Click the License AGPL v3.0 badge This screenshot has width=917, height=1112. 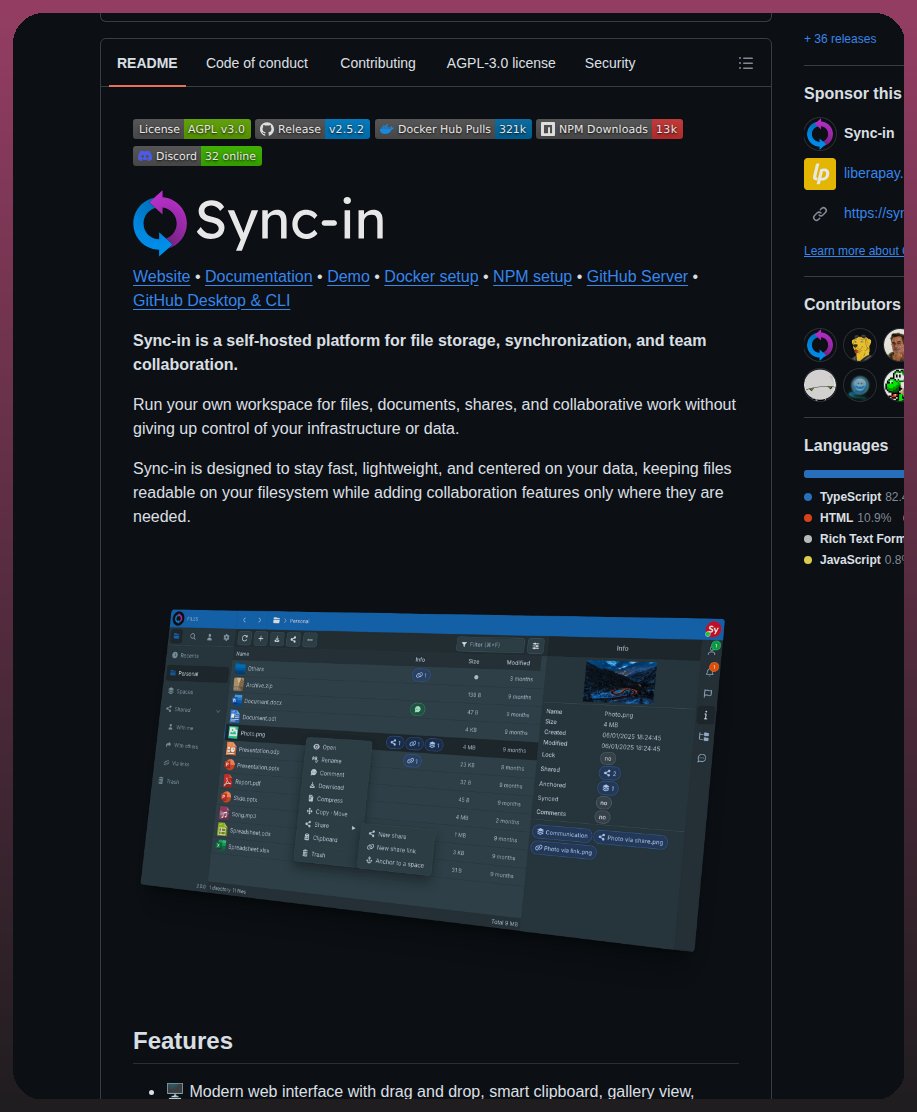pos(191,129)
